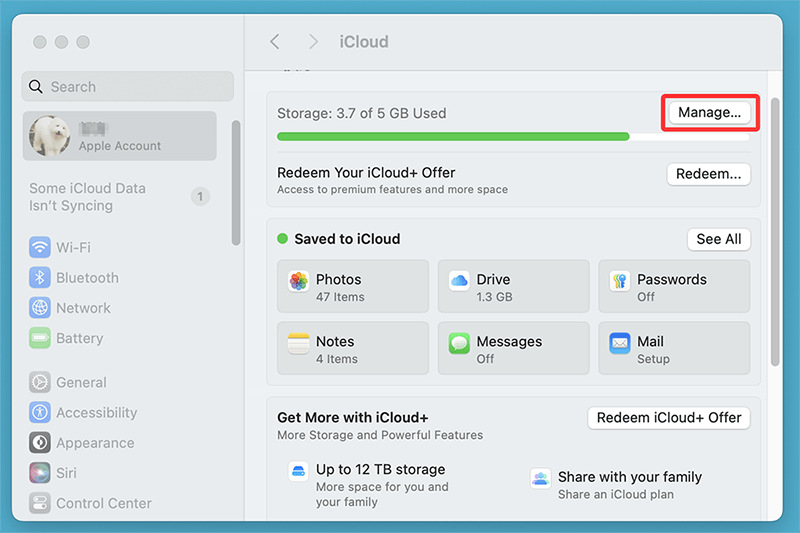Select Wi-Fi label in sidebar
The width and height of the screenshot is (800, 533).
(73, 247)
